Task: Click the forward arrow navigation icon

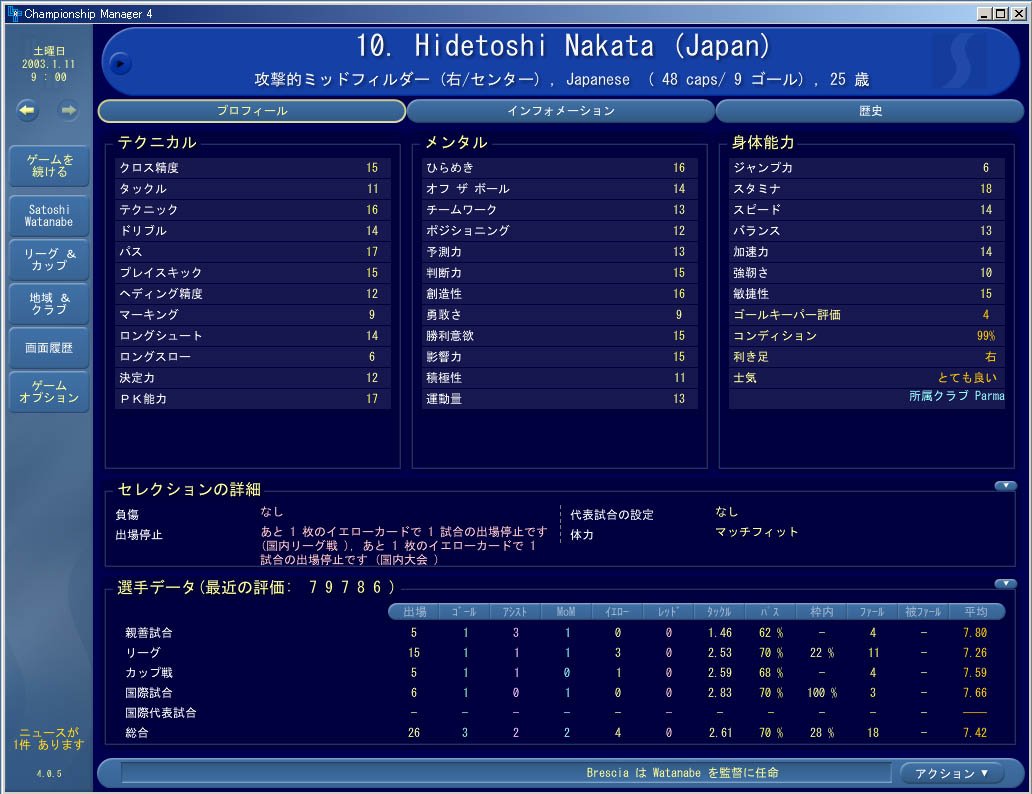Action: pyautogui.click(x=68, y=110)
